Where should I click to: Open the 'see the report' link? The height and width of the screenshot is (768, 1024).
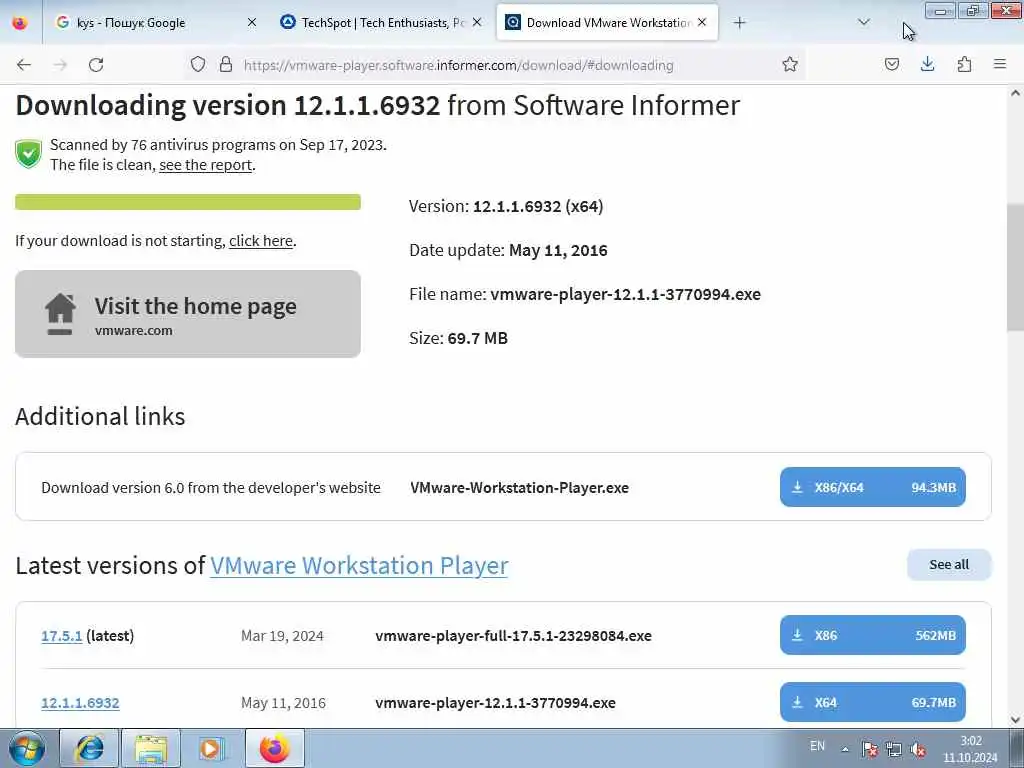(x=205, y=165)
